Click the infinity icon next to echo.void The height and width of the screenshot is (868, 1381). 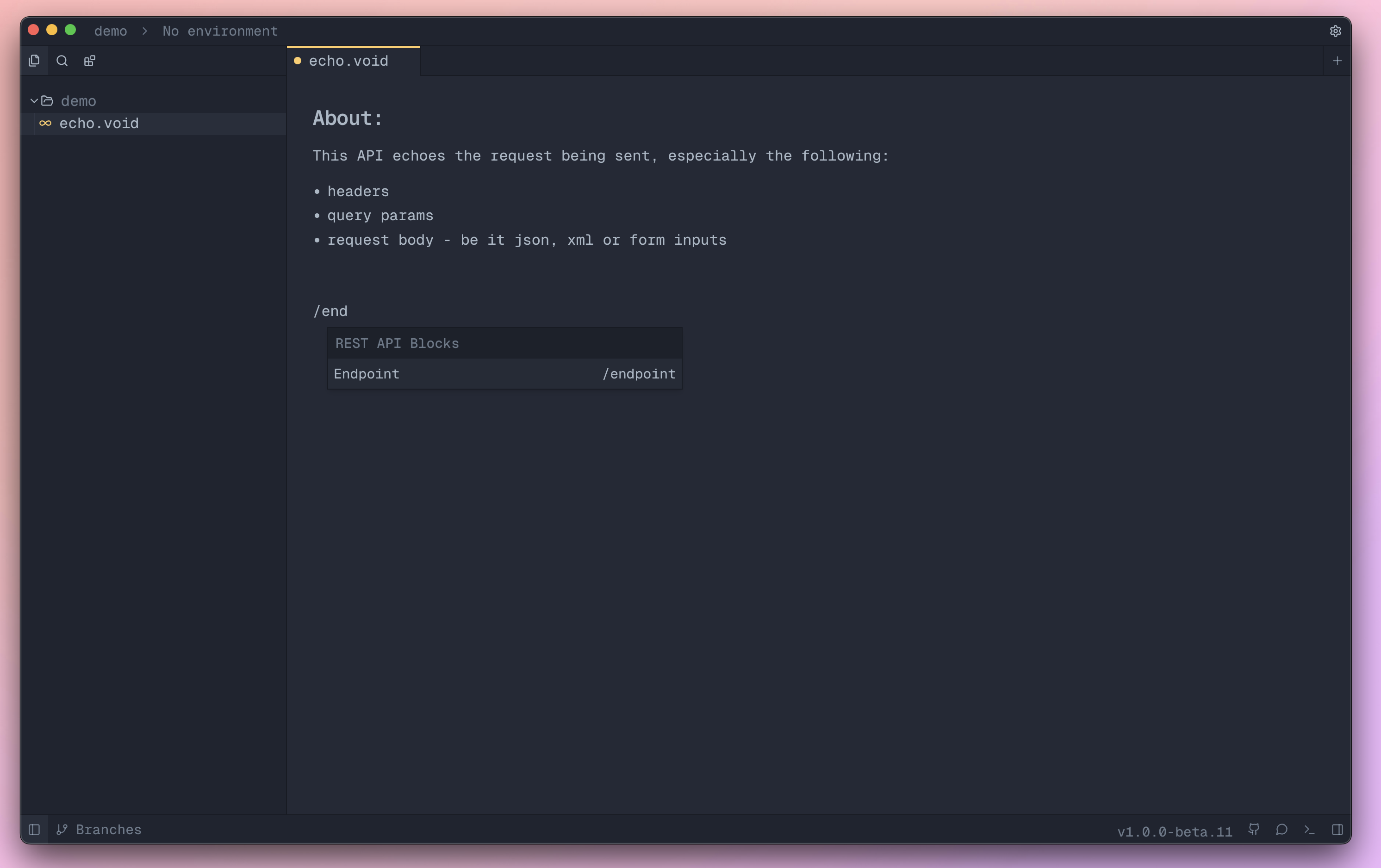coord(46,123)
